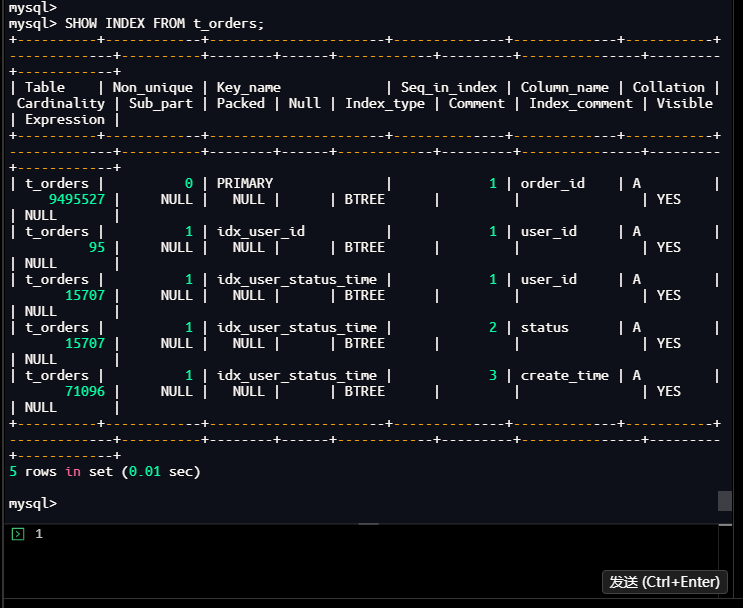Click idx_user_status_time in the status row

click(297, 327)
